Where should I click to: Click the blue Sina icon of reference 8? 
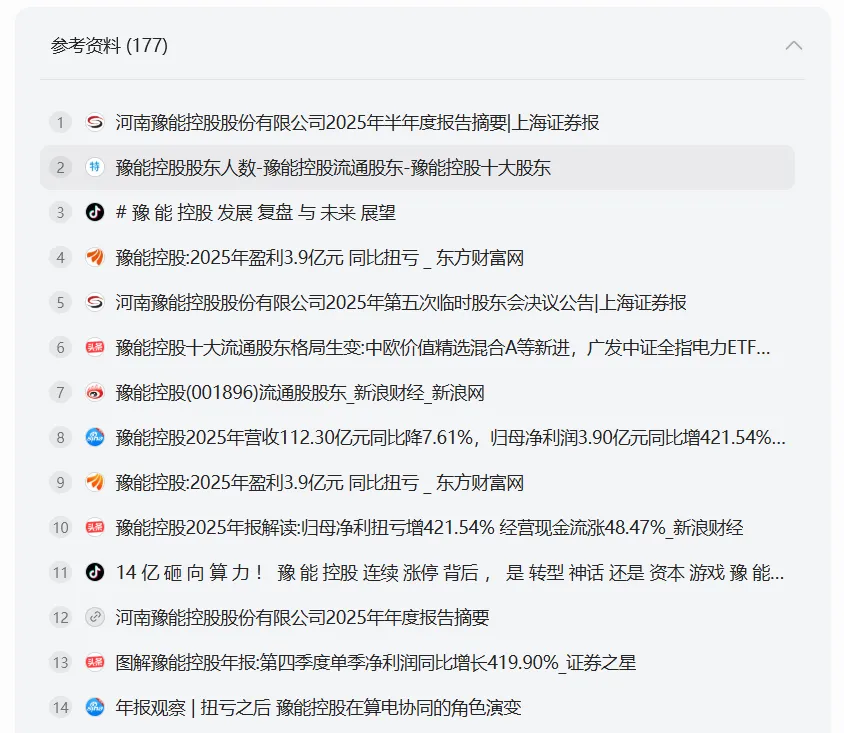coord(95,437)
